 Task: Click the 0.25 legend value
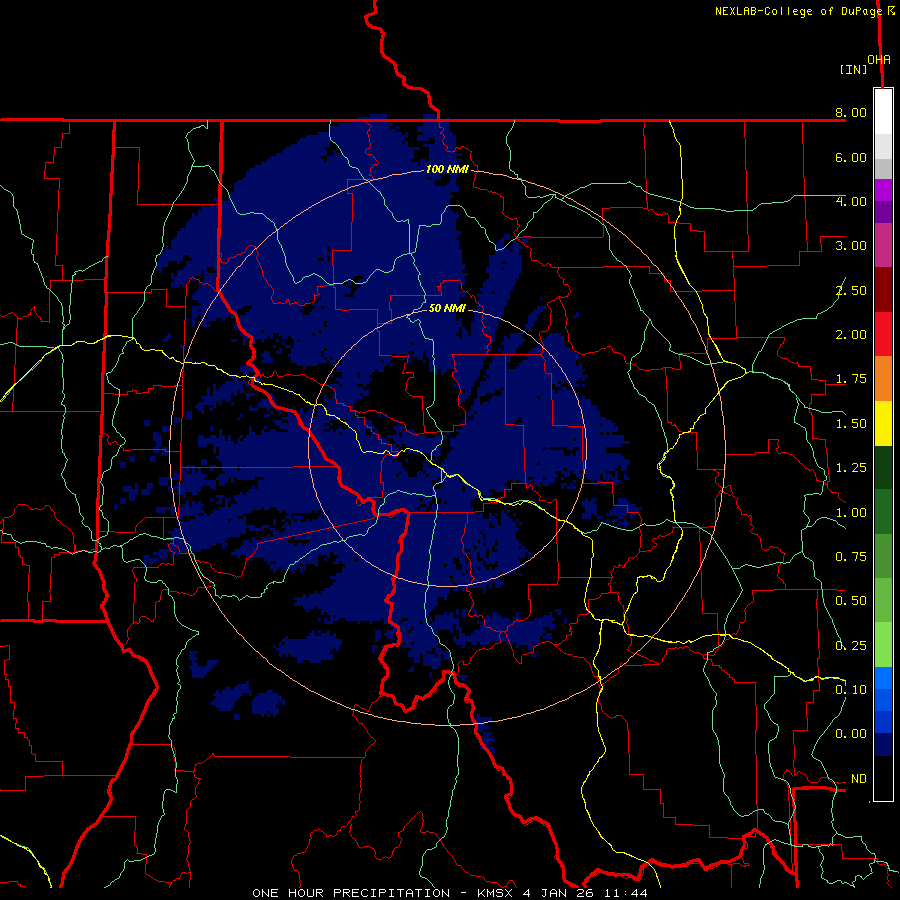(851, 646)
